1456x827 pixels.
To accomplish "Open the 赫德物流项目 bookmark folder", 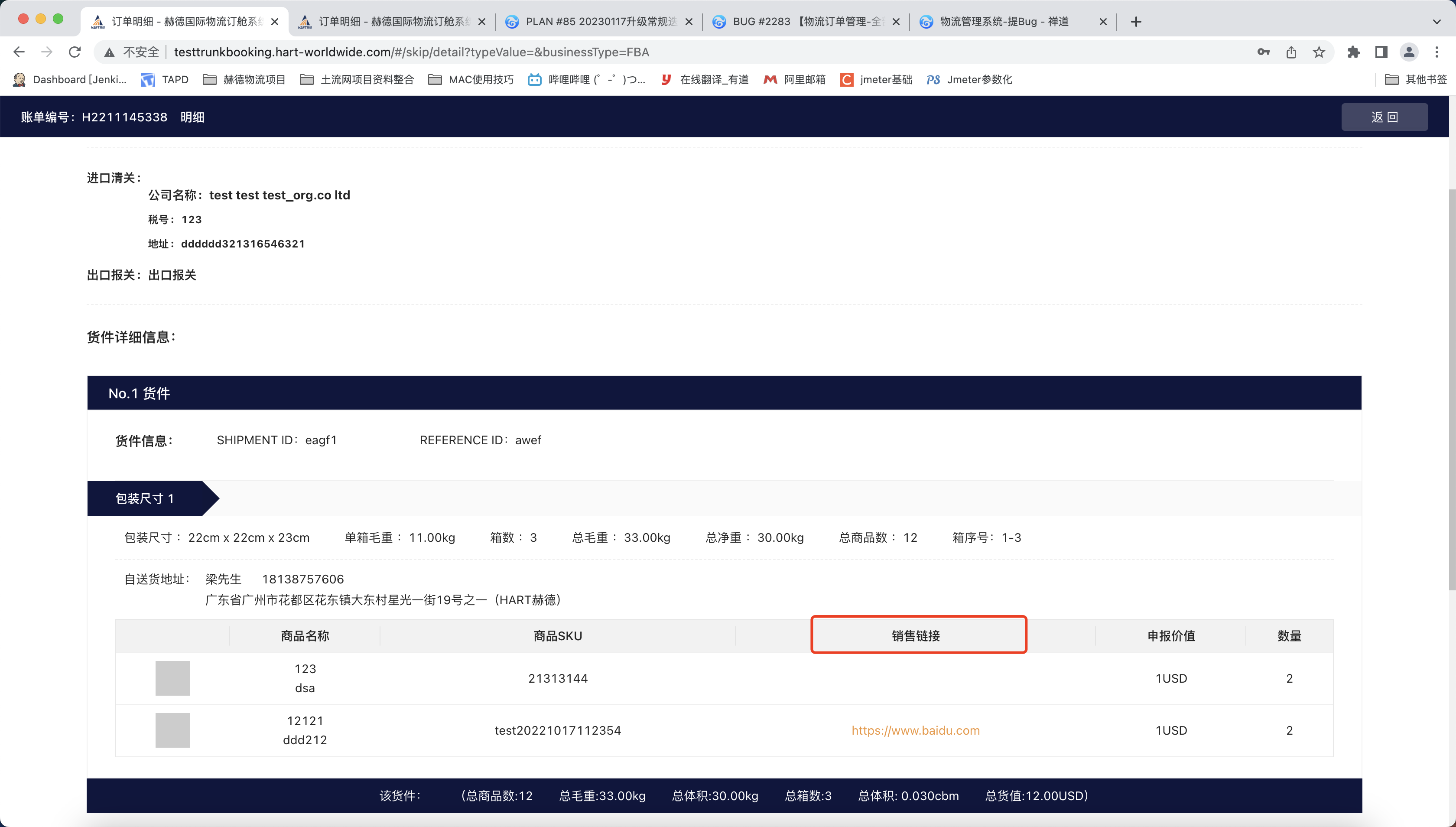I will point(245,79).
